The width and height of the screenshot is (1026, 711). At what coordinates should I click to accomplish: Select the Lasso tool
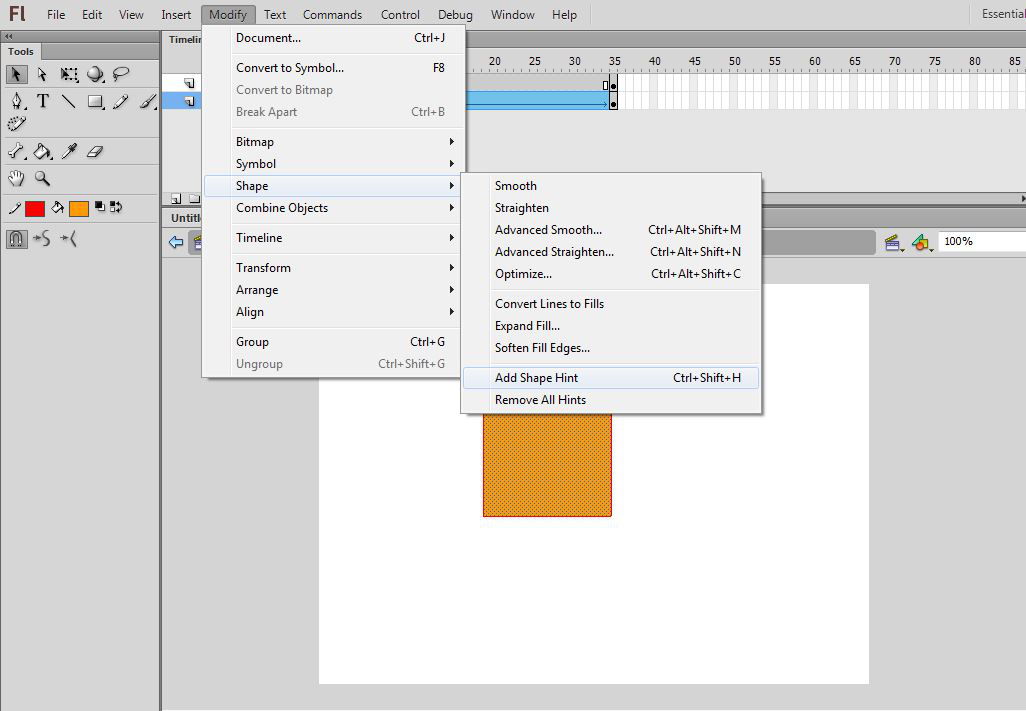pos(121,74)
